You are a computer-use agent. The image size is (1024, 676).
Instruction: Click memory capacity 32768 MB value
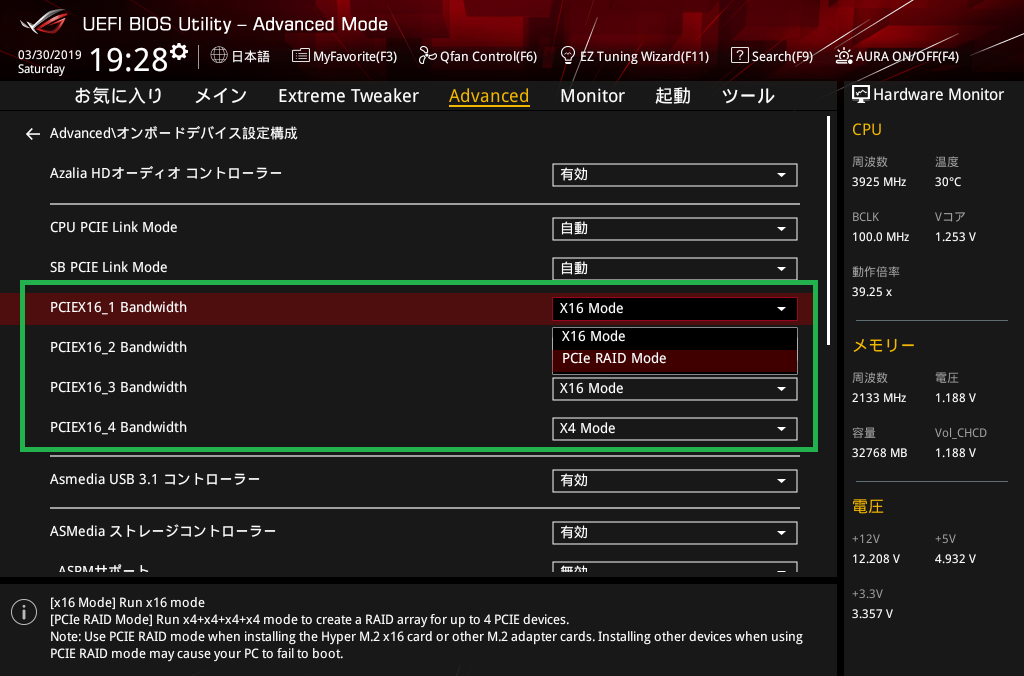[879, 453]
